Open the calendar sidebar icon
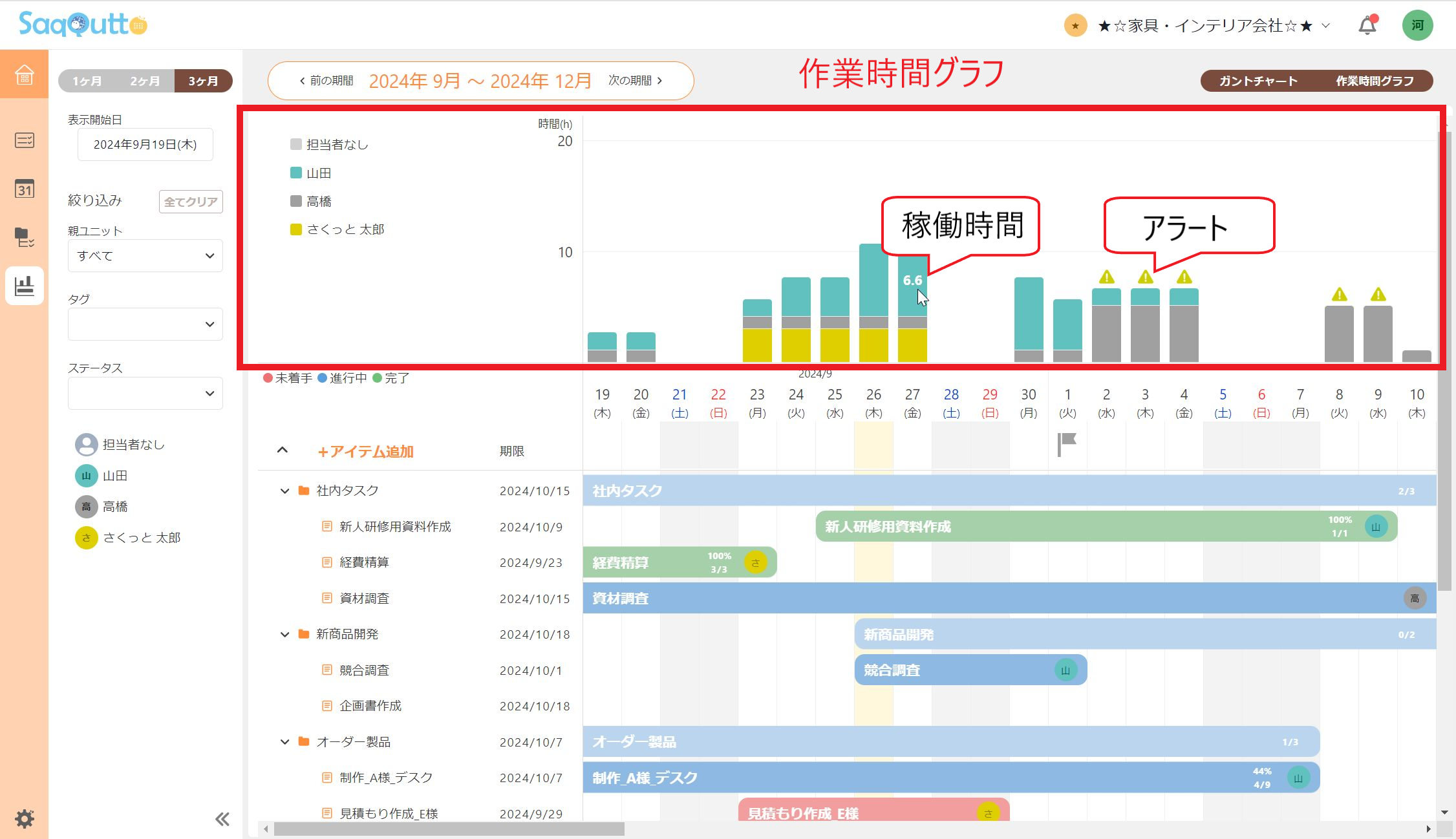 pyautogui.click(x=24, y=189)
